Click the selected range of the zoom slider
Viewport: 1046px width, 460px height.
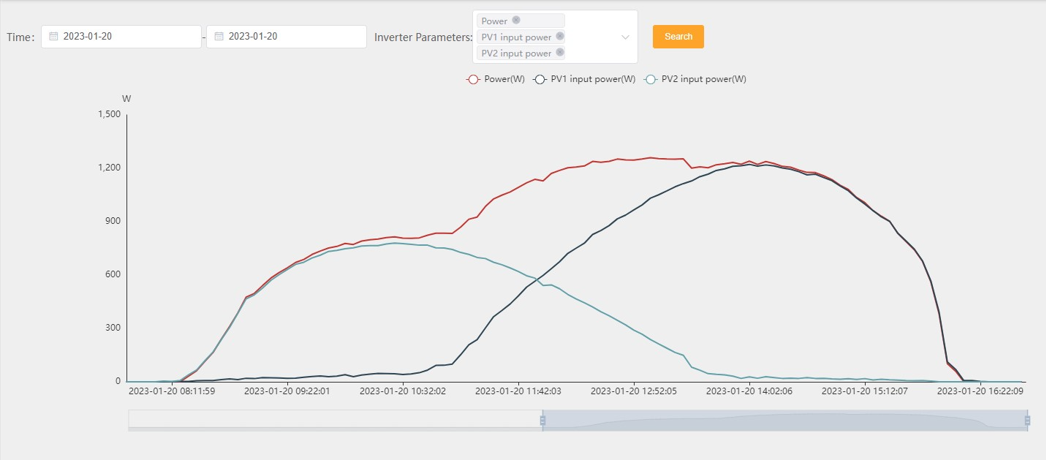coord(784,420)
